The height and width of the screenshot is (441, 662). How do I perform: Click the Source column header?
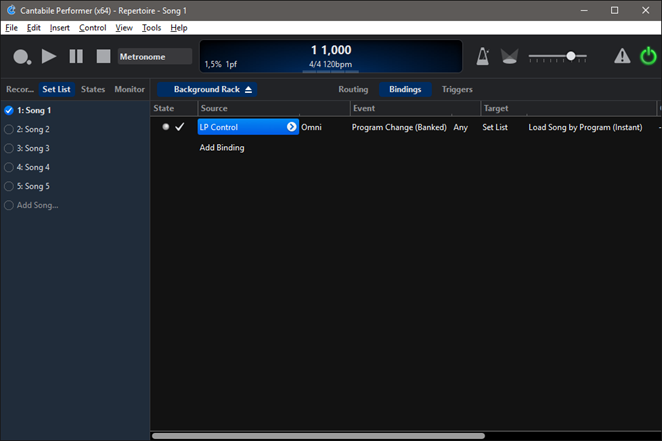[x=274, y=108]
